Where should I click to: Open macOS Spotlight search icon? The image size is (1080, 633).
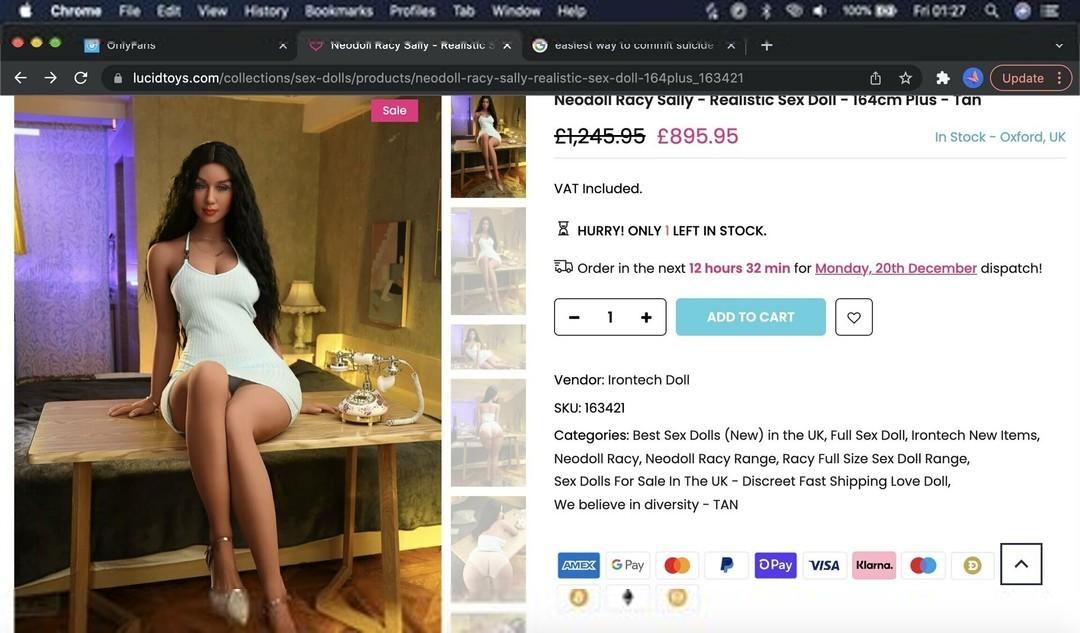pyautogui.click(x=991, y=10)
